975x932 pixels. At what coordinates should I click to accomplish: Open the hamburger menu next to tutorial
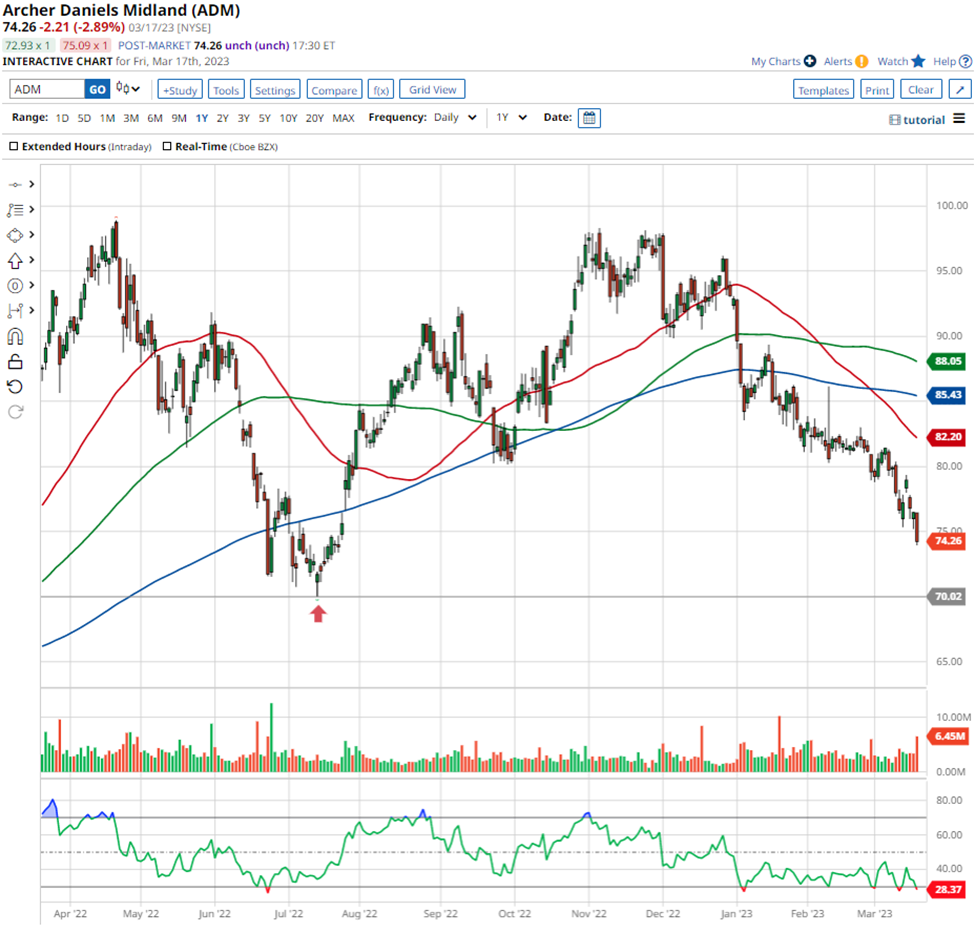coord(959,118)
